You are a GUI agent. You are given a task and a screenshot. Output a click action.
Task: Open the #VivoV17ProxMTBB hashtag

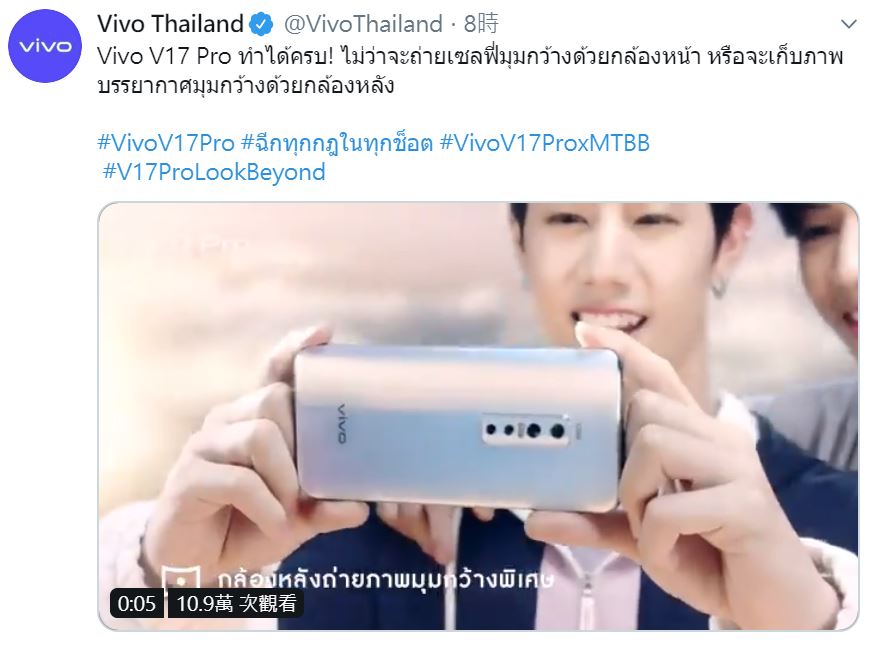pyautogui.click(x=545, y=143)
